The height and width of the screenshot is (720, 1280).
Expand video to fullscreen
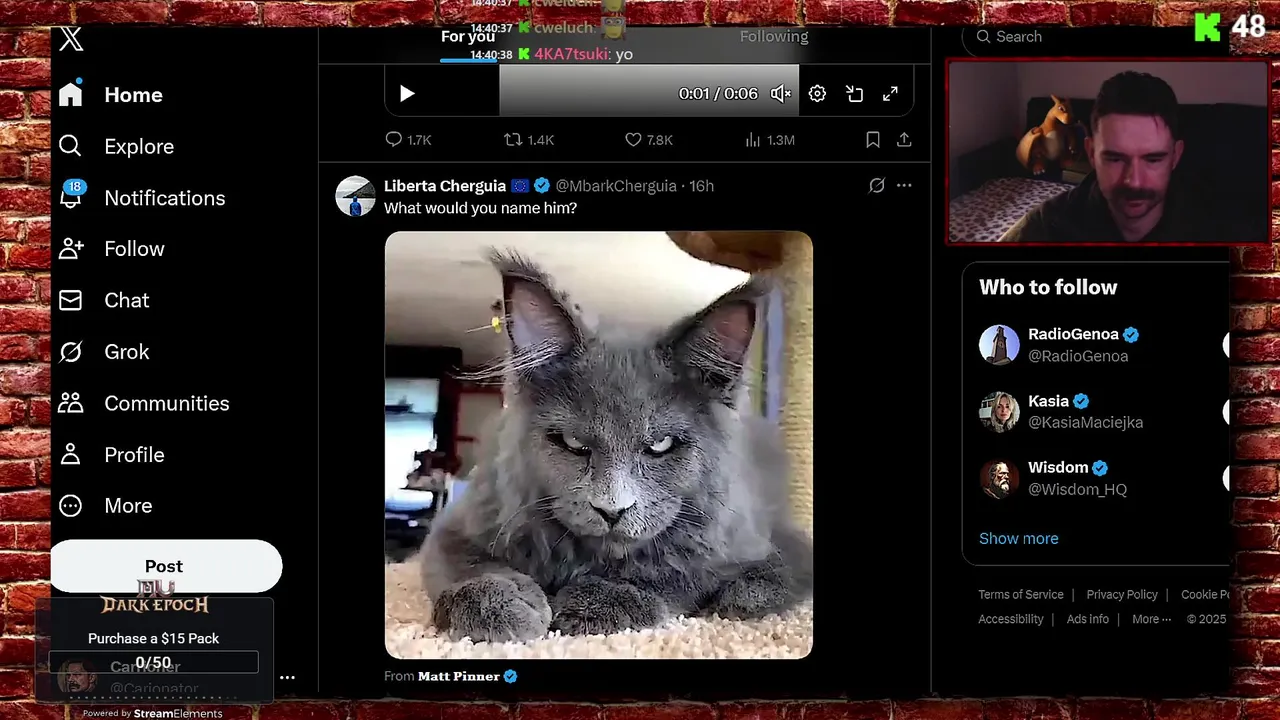coord(890,93)
